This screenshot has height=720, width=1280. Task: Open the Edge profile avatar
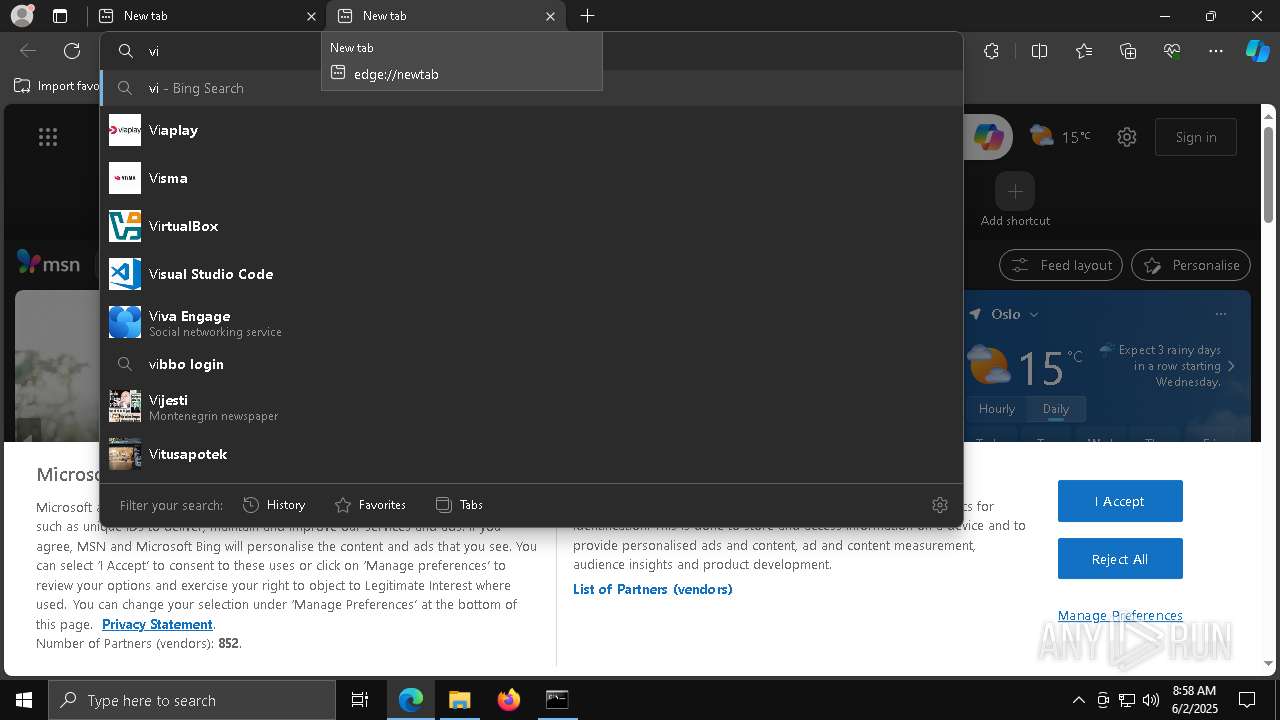click(21, 16)
